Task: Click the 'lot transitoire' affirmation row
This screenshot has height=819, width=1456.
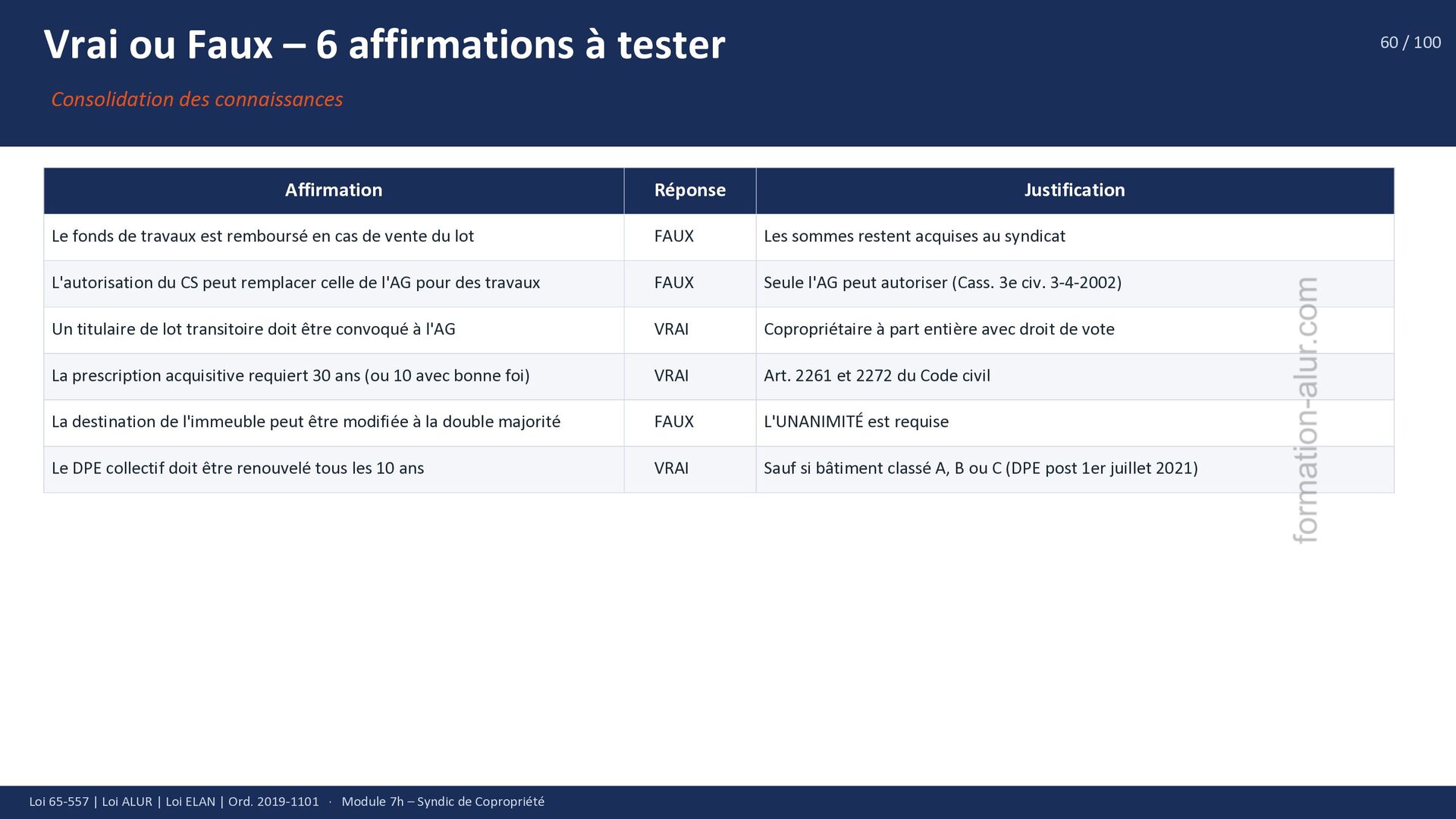Action: coord(253,329)
